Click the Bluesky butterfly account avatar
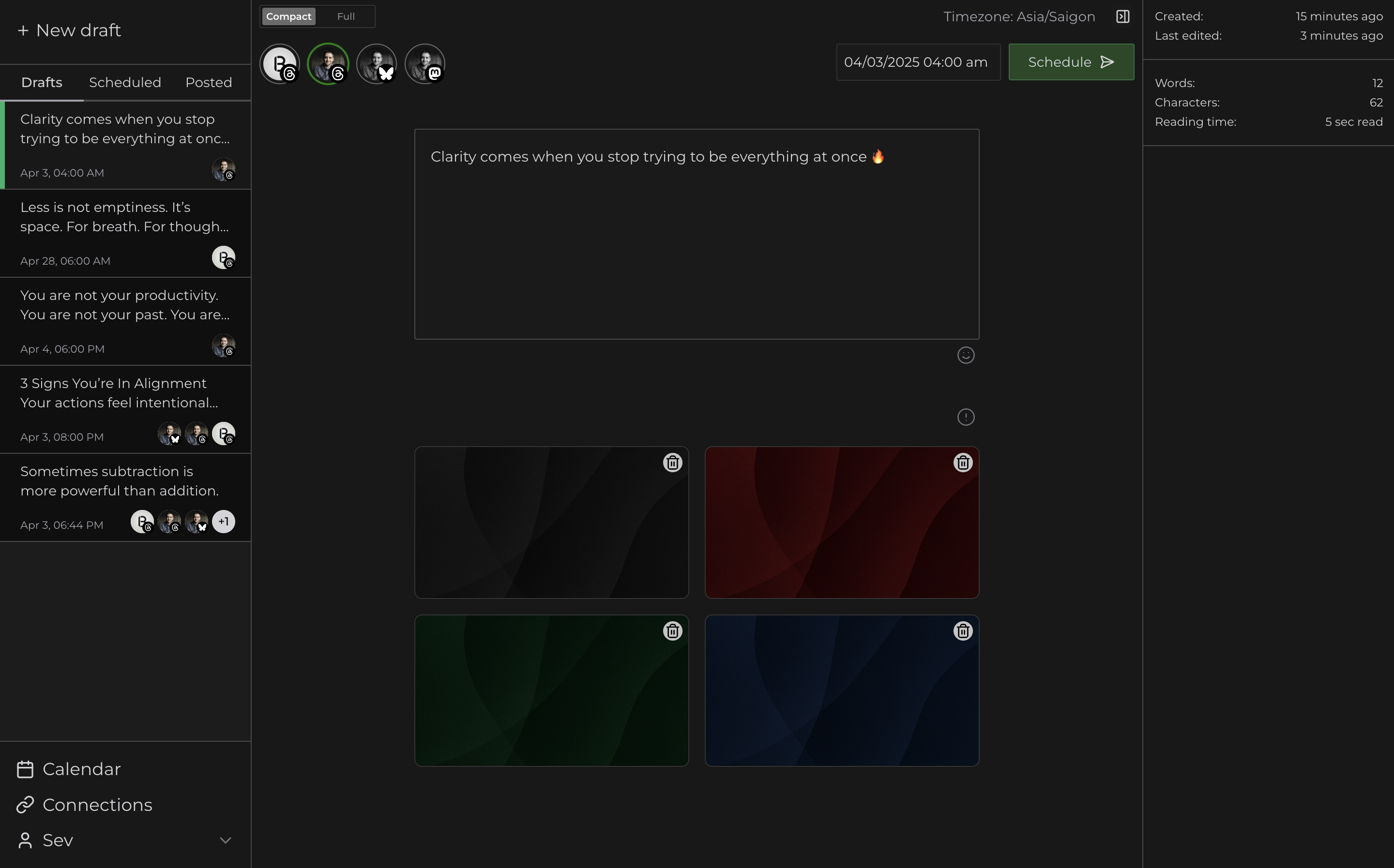The width and height of the screenshot is (1394, 868). tap(377, 64)
